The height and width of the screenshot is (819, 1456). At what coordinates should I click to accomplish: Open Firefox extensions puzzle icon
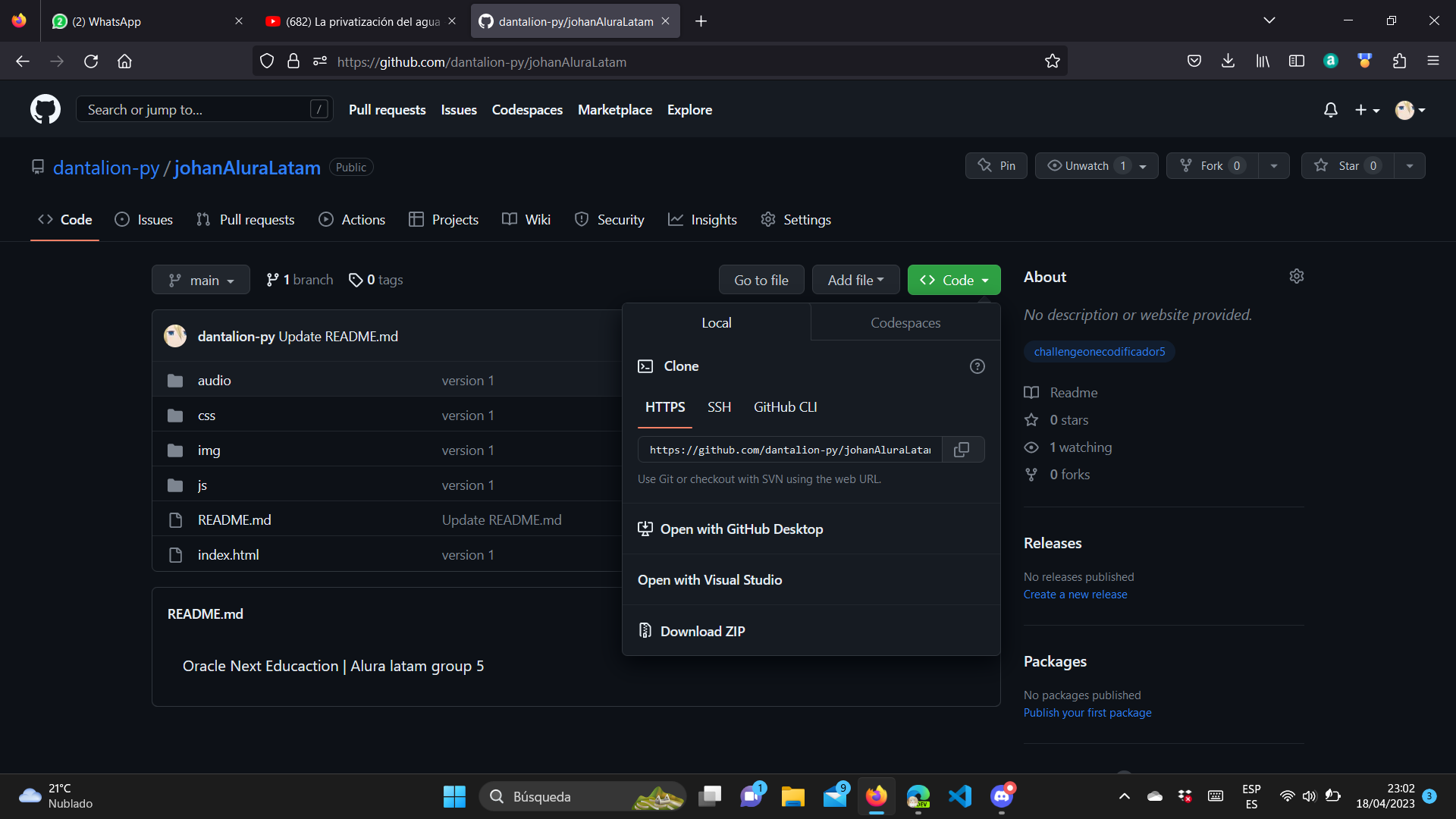click(1399, 61)
